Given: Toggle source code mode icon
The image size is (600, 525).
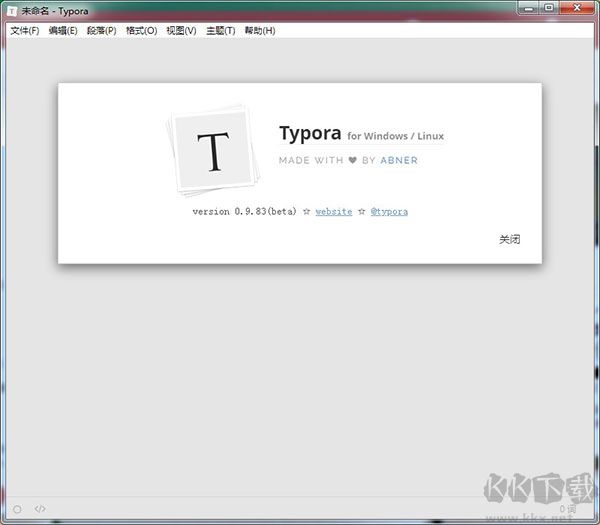Looking at the screenshot, I should [40, 509].
